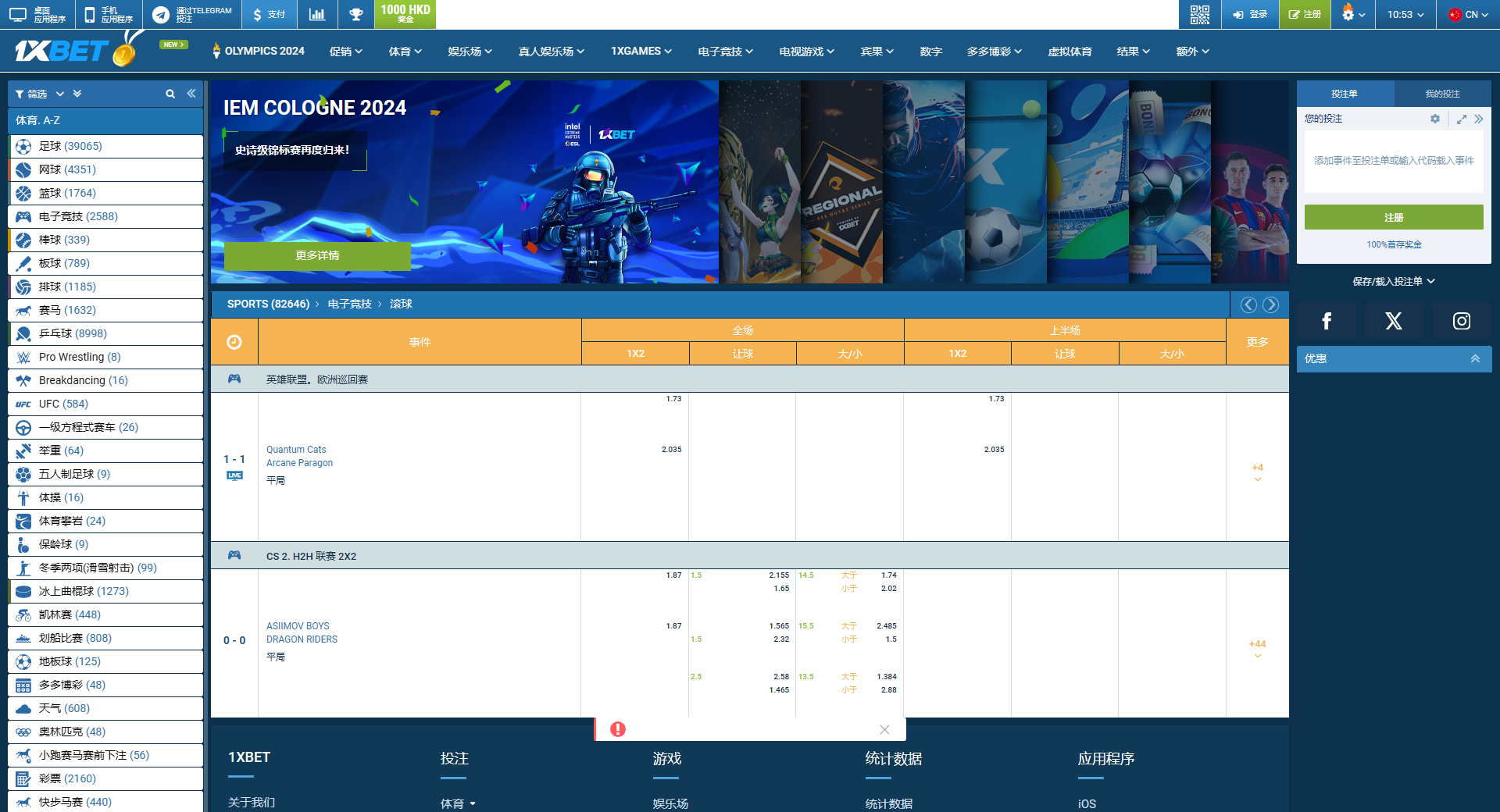The height and width of the screenshot is (812, 1500).
Task: Open the 筛选 filter dropdown
Action: 39,94
